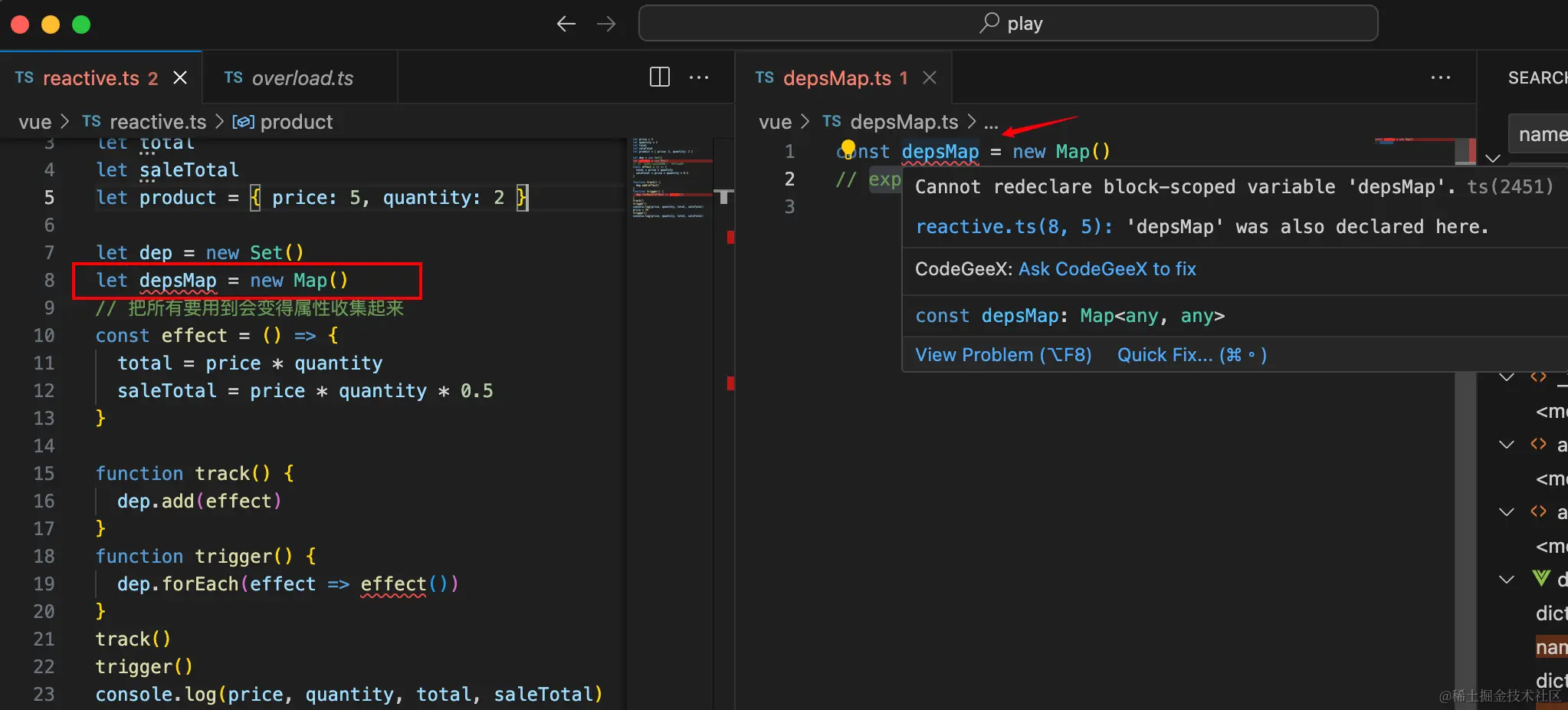
Task: Click 'Ask CodeGeeX to fix' link
Action: coord(1107,269)
